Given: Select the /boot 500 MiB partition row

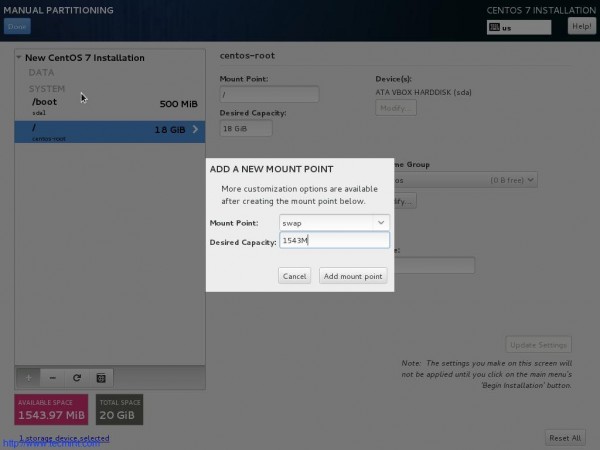Looking at the screenshot, I should click(x=110, y=106).
